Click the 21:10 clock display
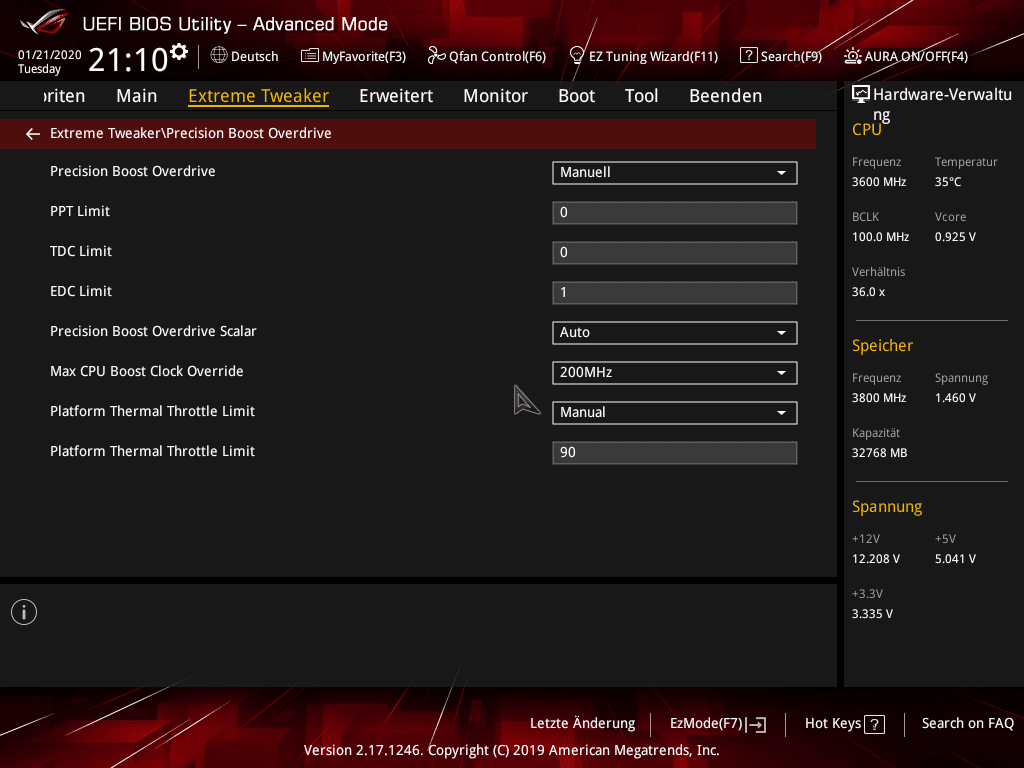The image size is (1024, 768). (128, 59)
